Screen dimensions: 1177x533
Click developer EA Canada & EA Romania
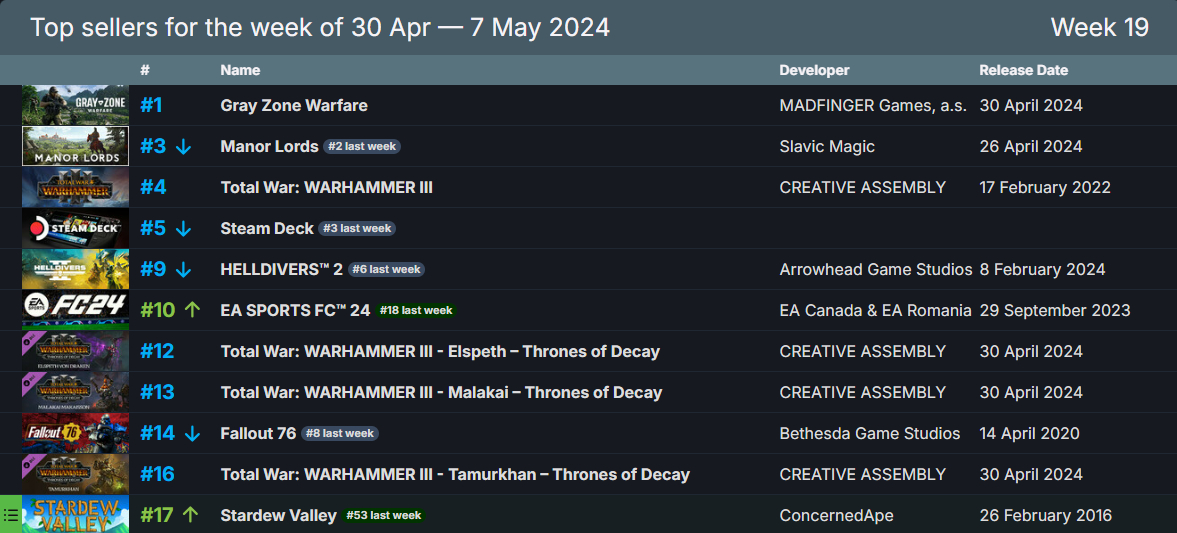coord(876,310)
